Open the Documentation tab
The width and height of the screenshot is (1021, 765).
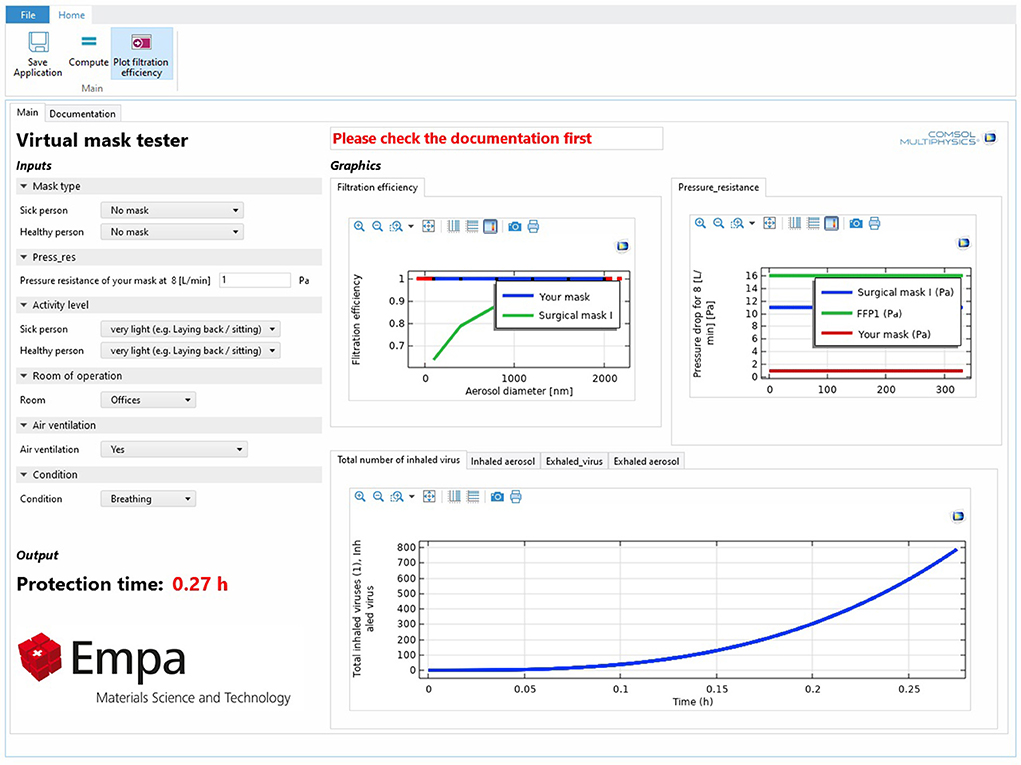[x=82, y=113]
